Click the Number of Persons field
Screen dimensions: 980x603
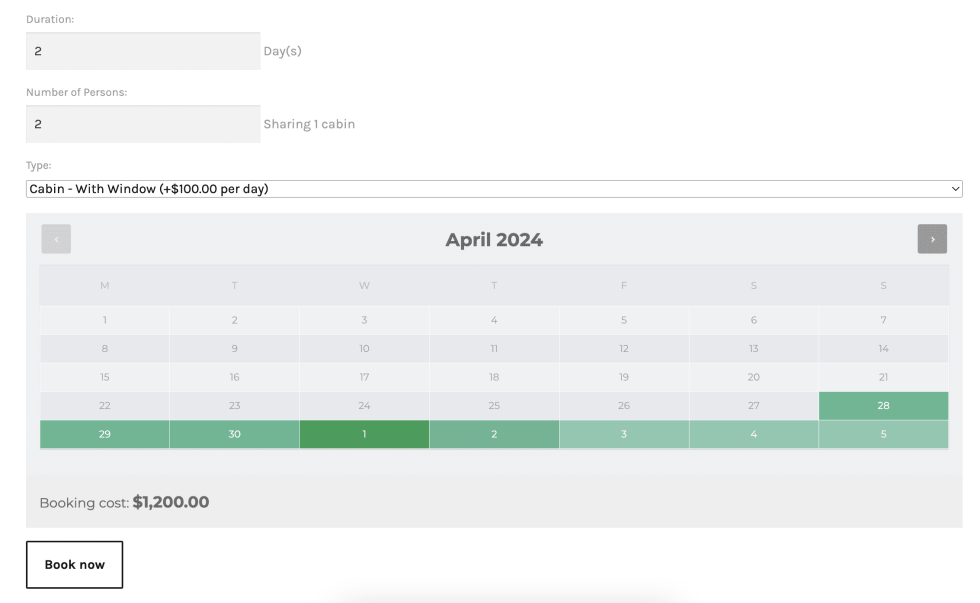coord(143,124)
